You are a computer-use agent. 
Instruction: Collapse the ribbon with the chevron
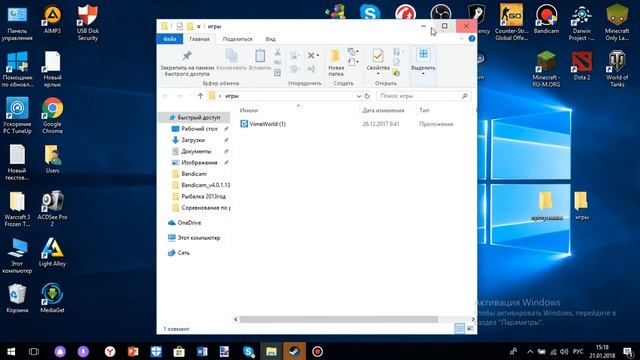462,39
